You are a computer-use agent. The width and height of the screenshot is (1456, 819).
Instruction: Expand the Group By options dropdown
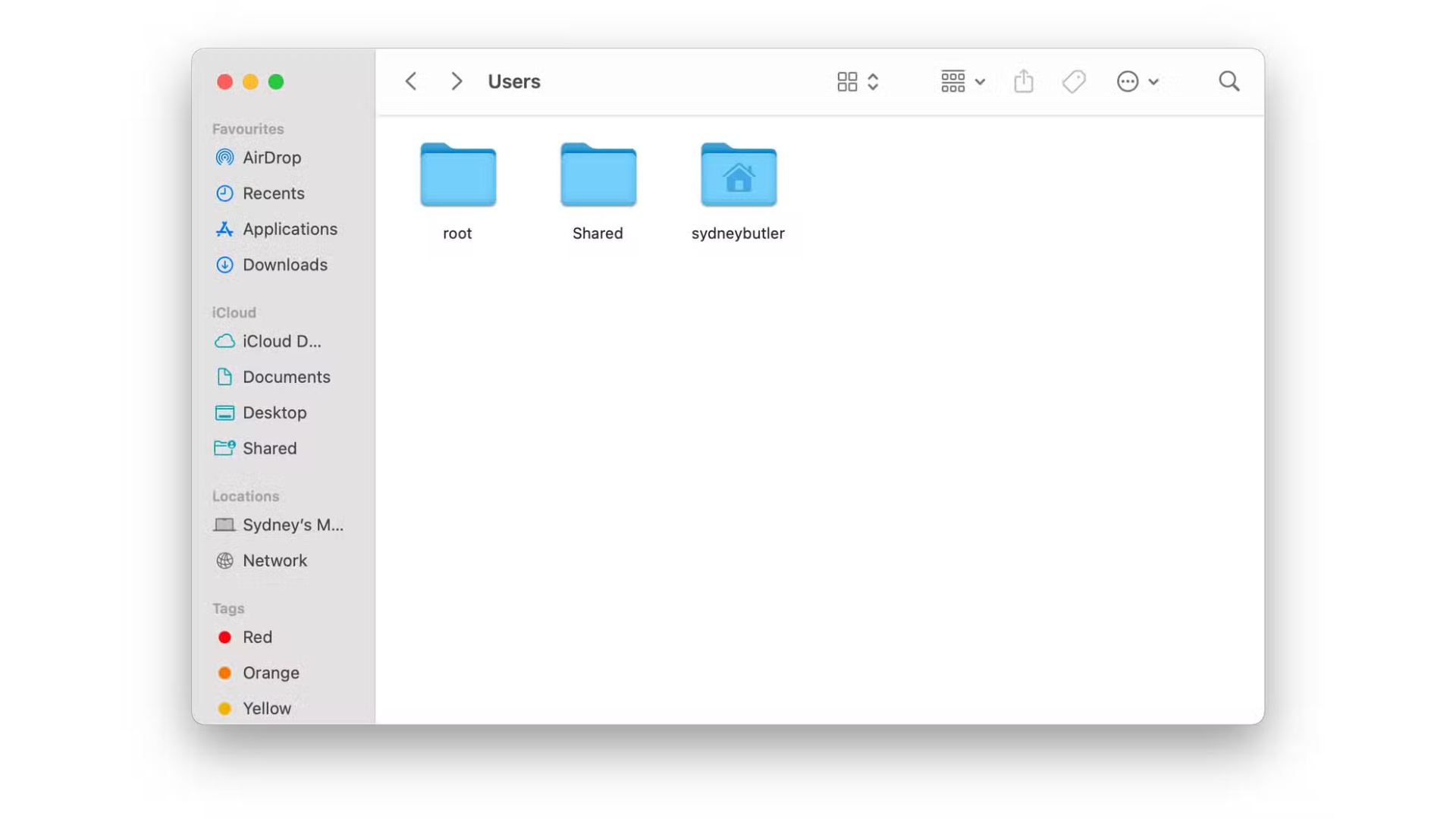[962, 81]
